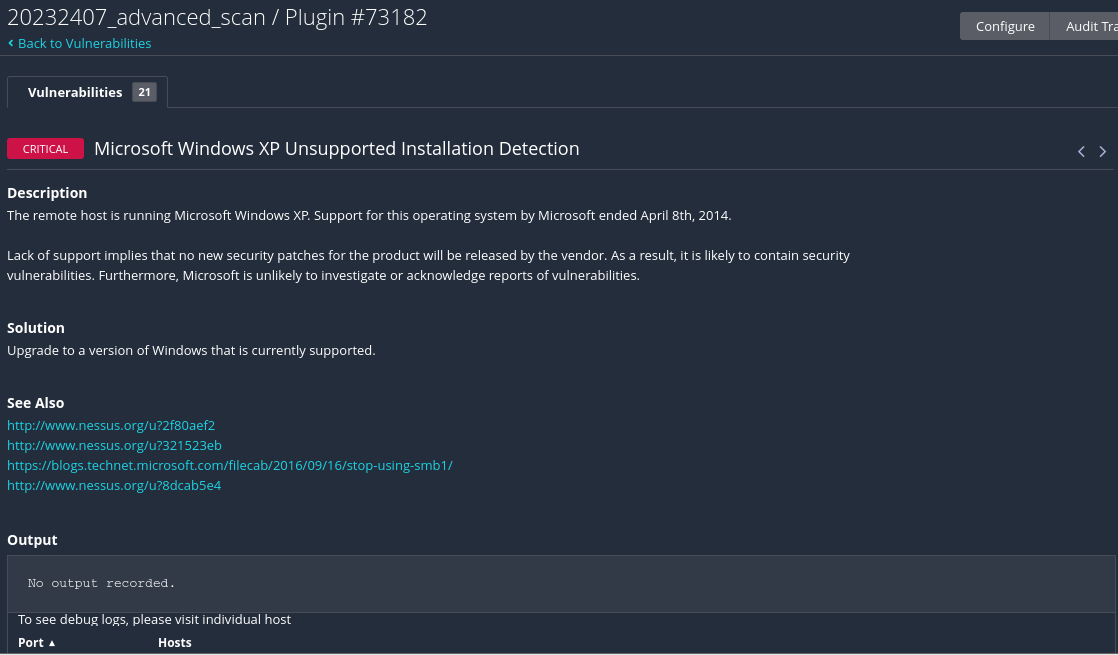Go to the previous vulnerability using the left chevron
Image resolution: width=1118 pixels, height=655 pixels.
coord(1081,151)
